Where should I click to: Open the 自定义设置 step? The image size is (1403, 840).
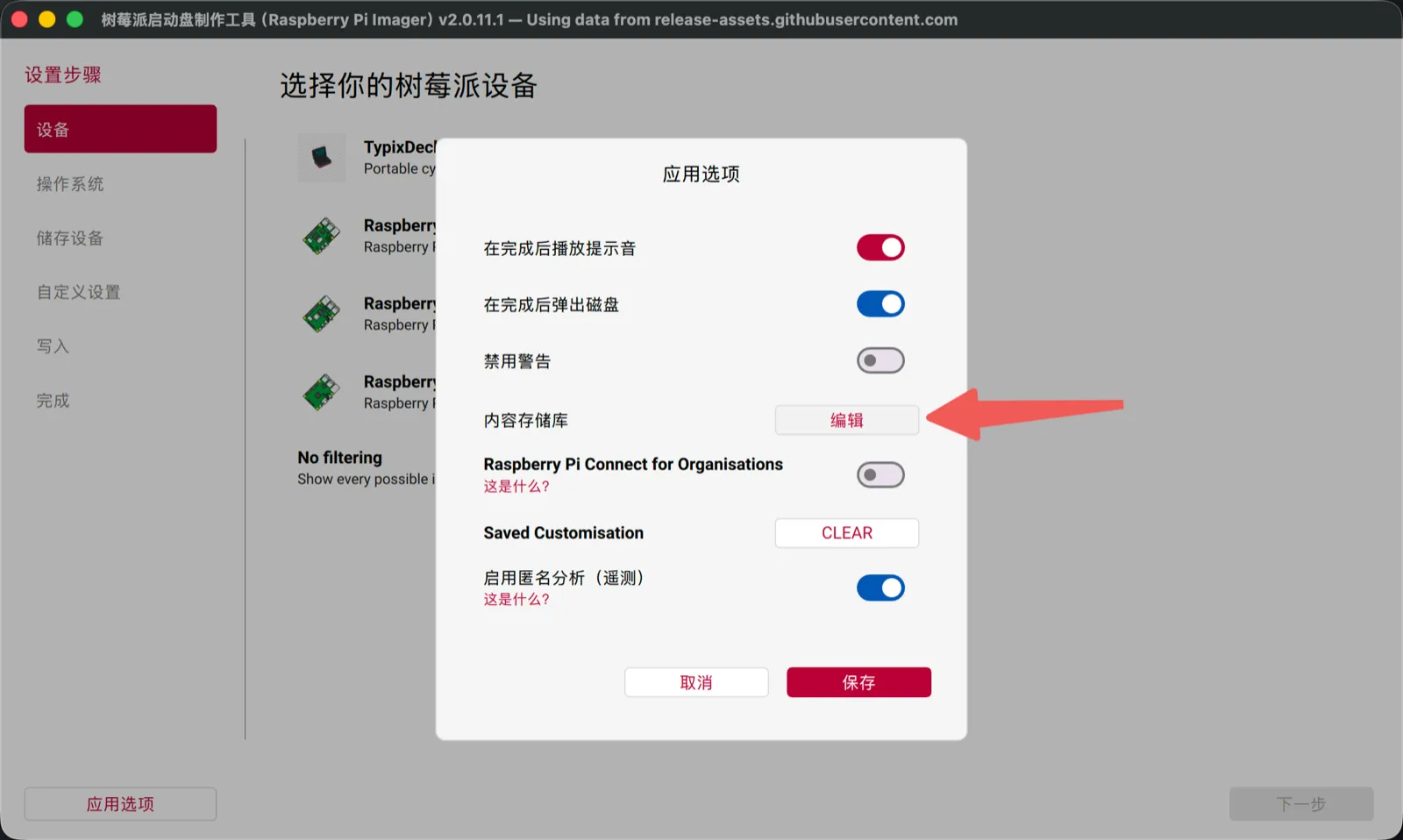pos(78,292)
